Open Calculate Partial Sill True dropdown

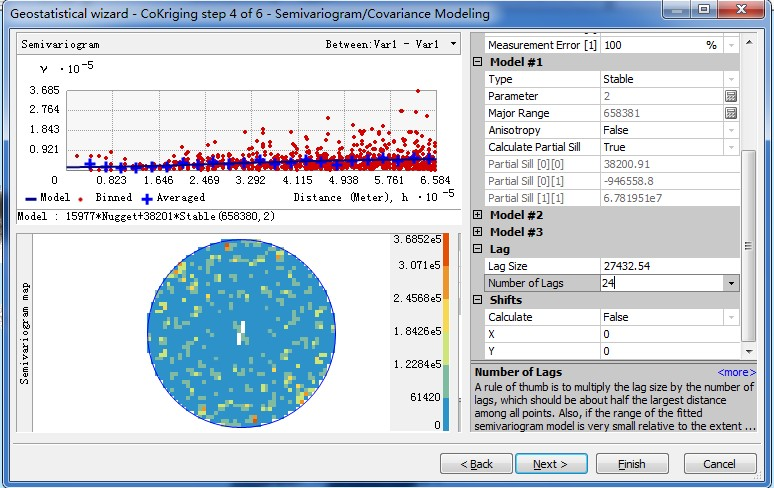point(731,147)
